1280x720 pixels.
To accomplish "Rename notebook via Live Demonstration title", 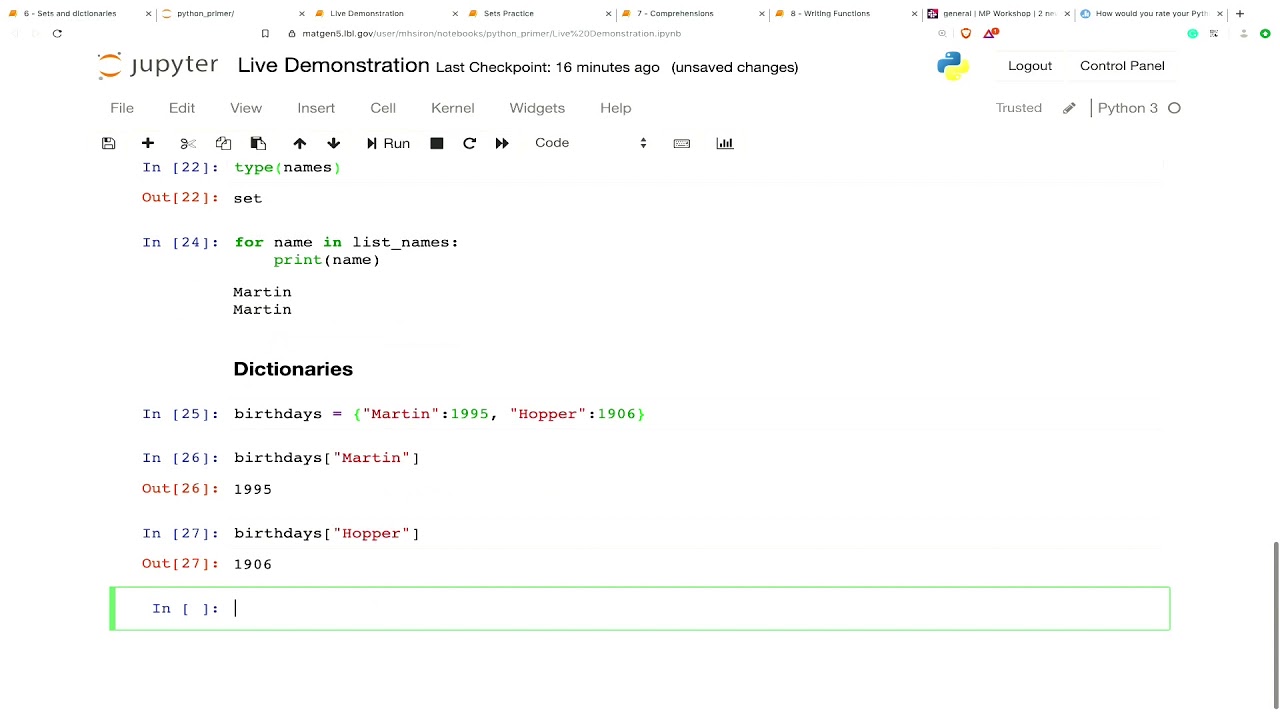I will click(333, 66).
